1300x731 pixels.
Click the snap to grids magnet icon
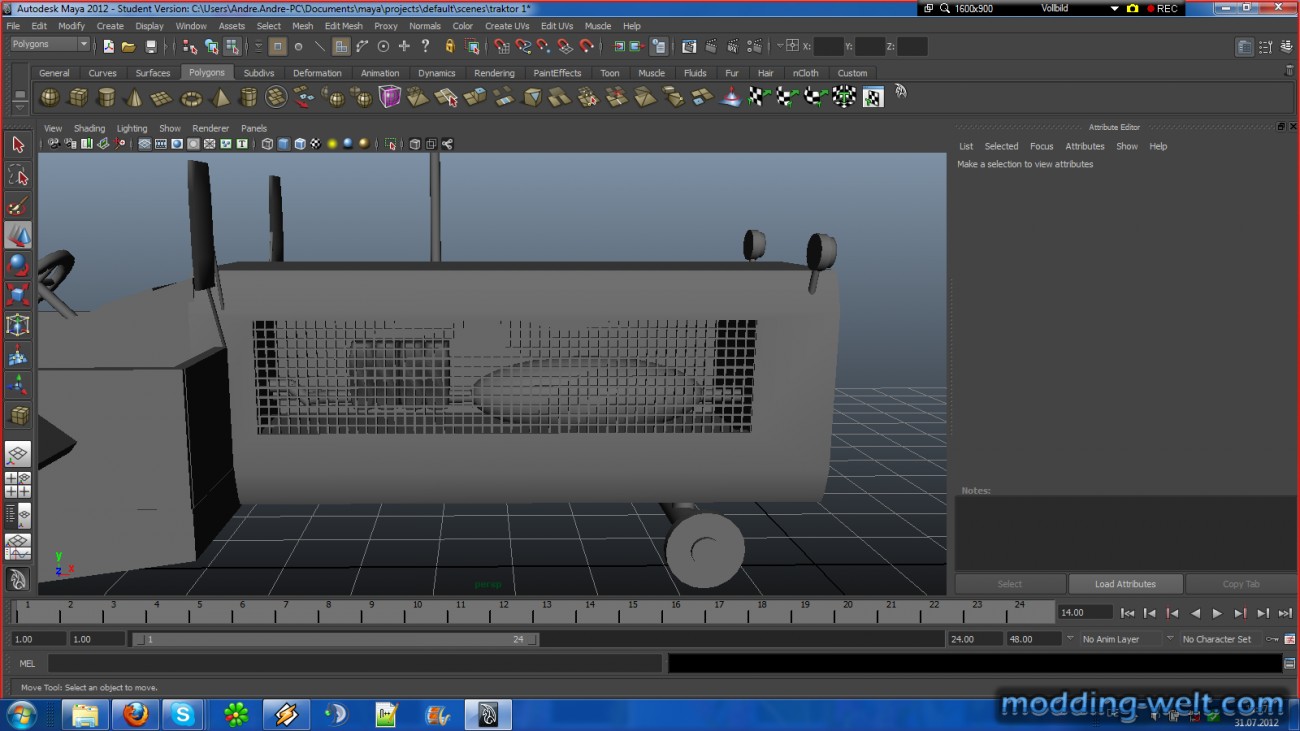click(x=501, y=46)
